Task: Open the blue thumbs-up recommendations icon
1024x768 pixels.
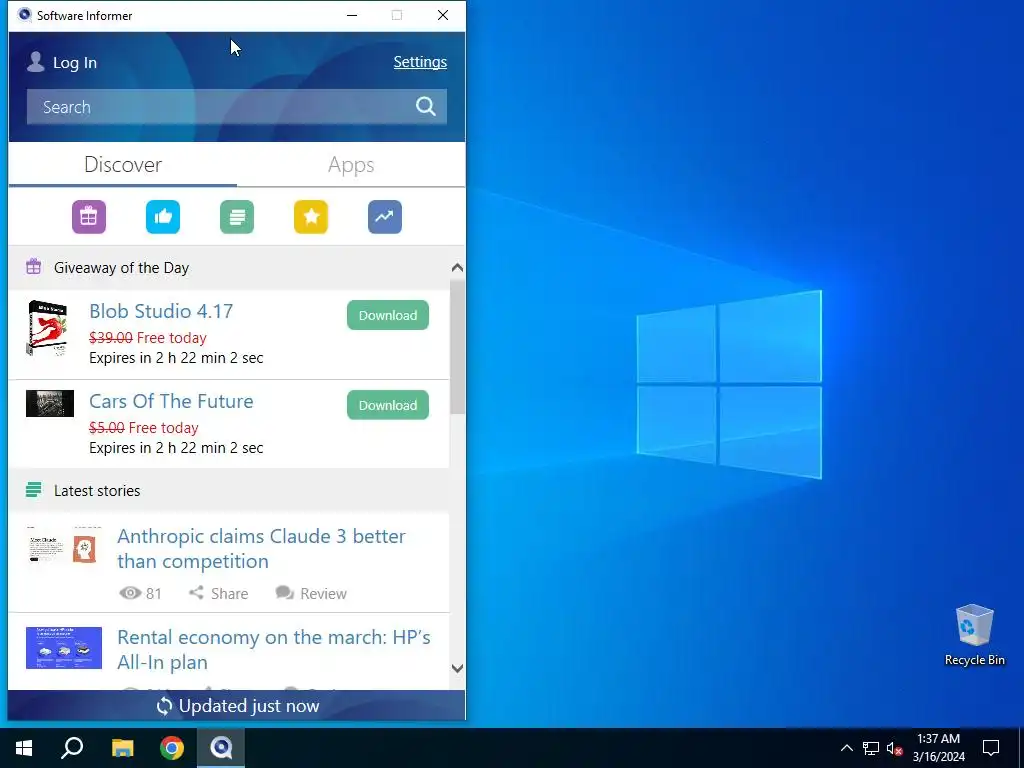Action: point(163,217)
